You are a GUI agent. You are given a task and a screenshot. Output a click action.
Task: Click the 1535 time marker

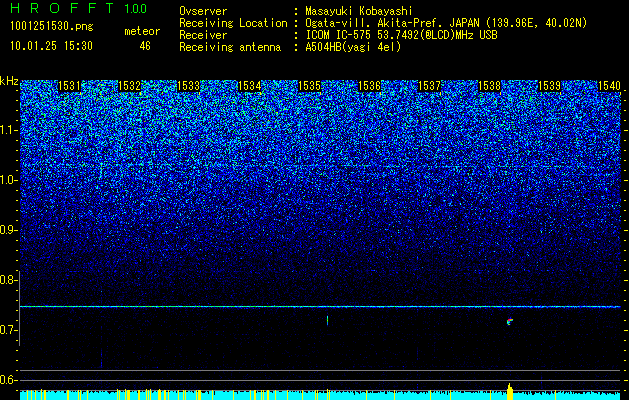click(x=310, y=86)
